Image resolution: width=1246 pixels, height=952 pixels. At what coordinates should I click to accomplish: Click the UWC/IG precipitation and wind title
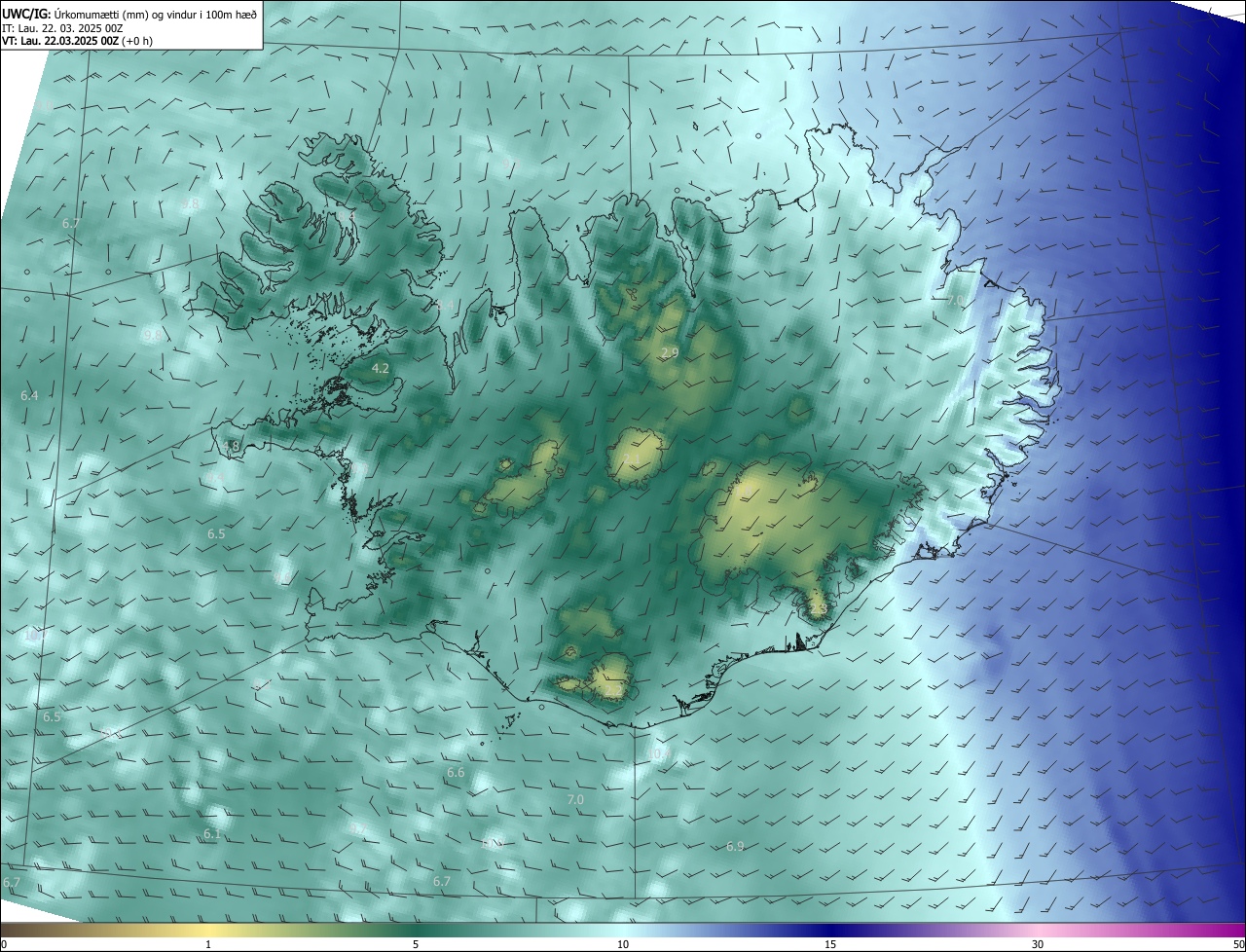pos(129,14)
